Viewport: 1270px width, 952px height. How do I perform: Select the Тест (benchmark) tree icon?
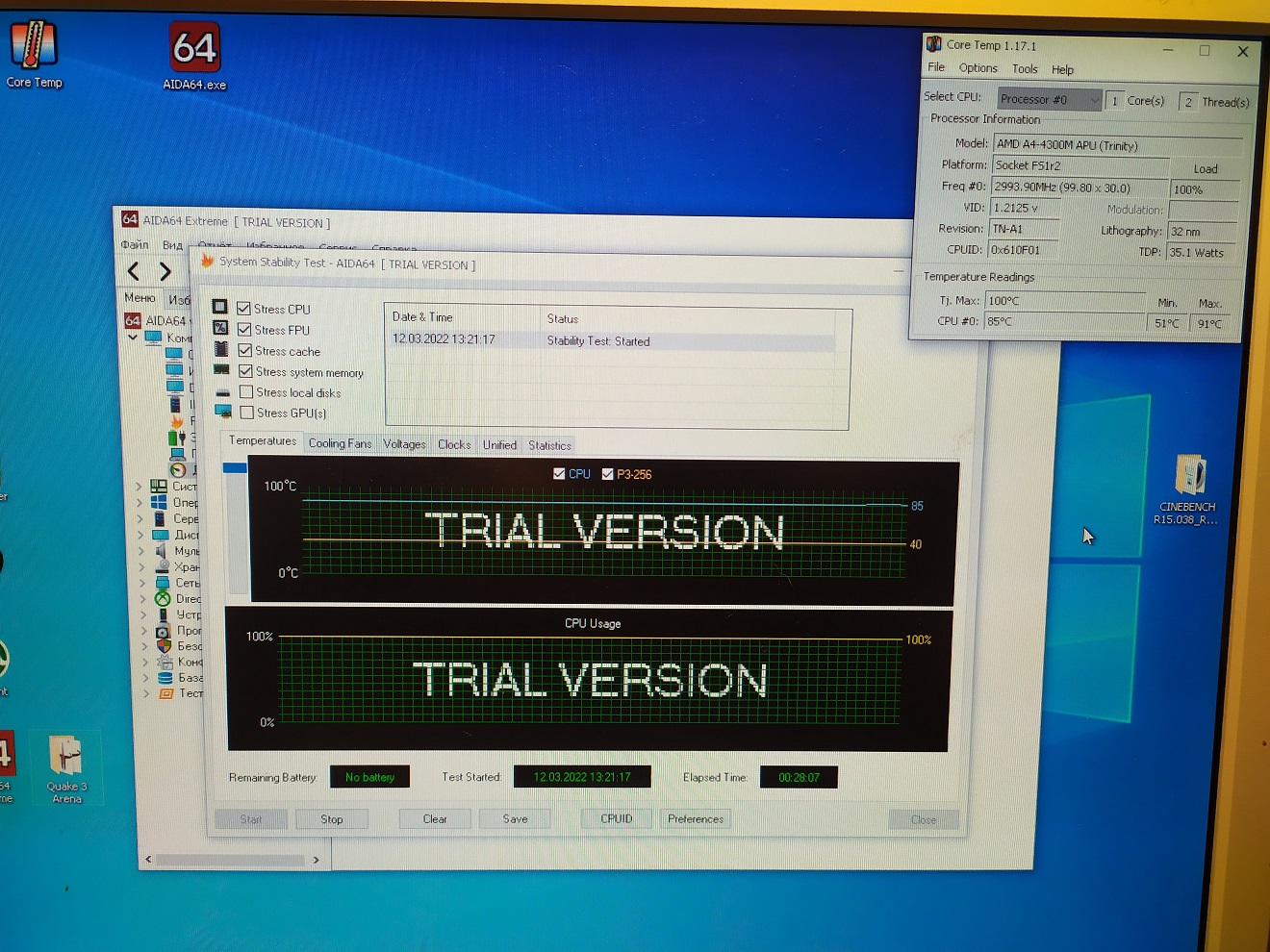pyautogui.click(x=166, y=692)
